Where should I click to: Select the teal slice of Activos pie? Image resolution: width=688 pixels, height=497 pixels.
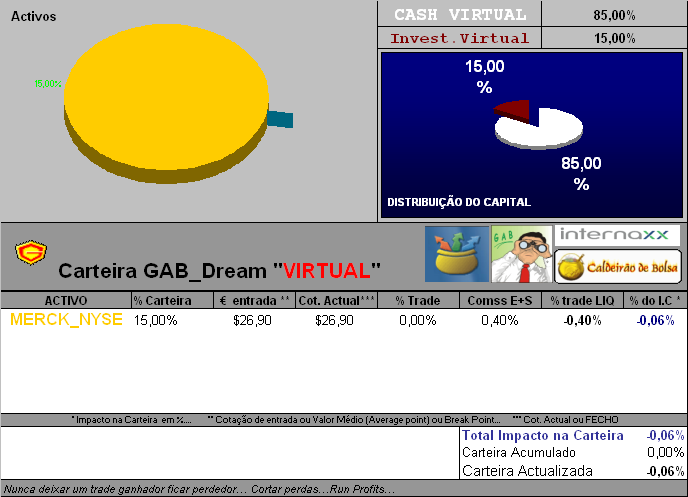(x=280, y=119)
